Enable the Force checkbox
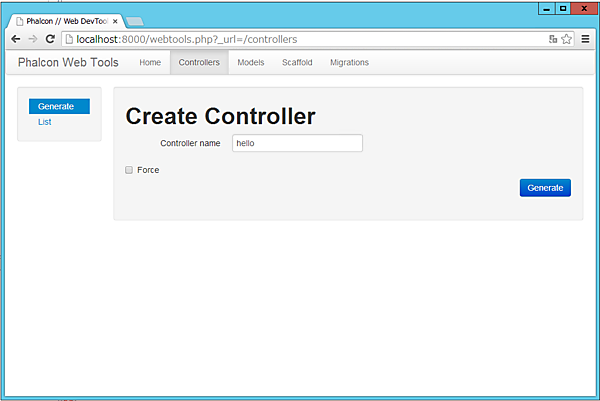 [129, 170]
